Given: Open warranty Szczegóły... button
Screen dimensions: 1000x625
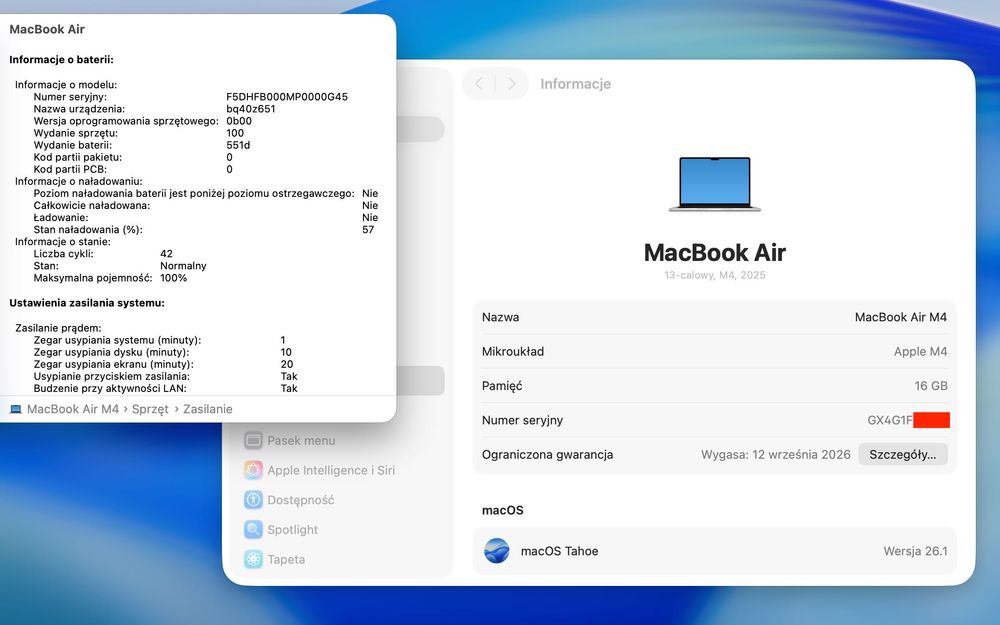Looking at the screenshot, I should pos(902,455).
